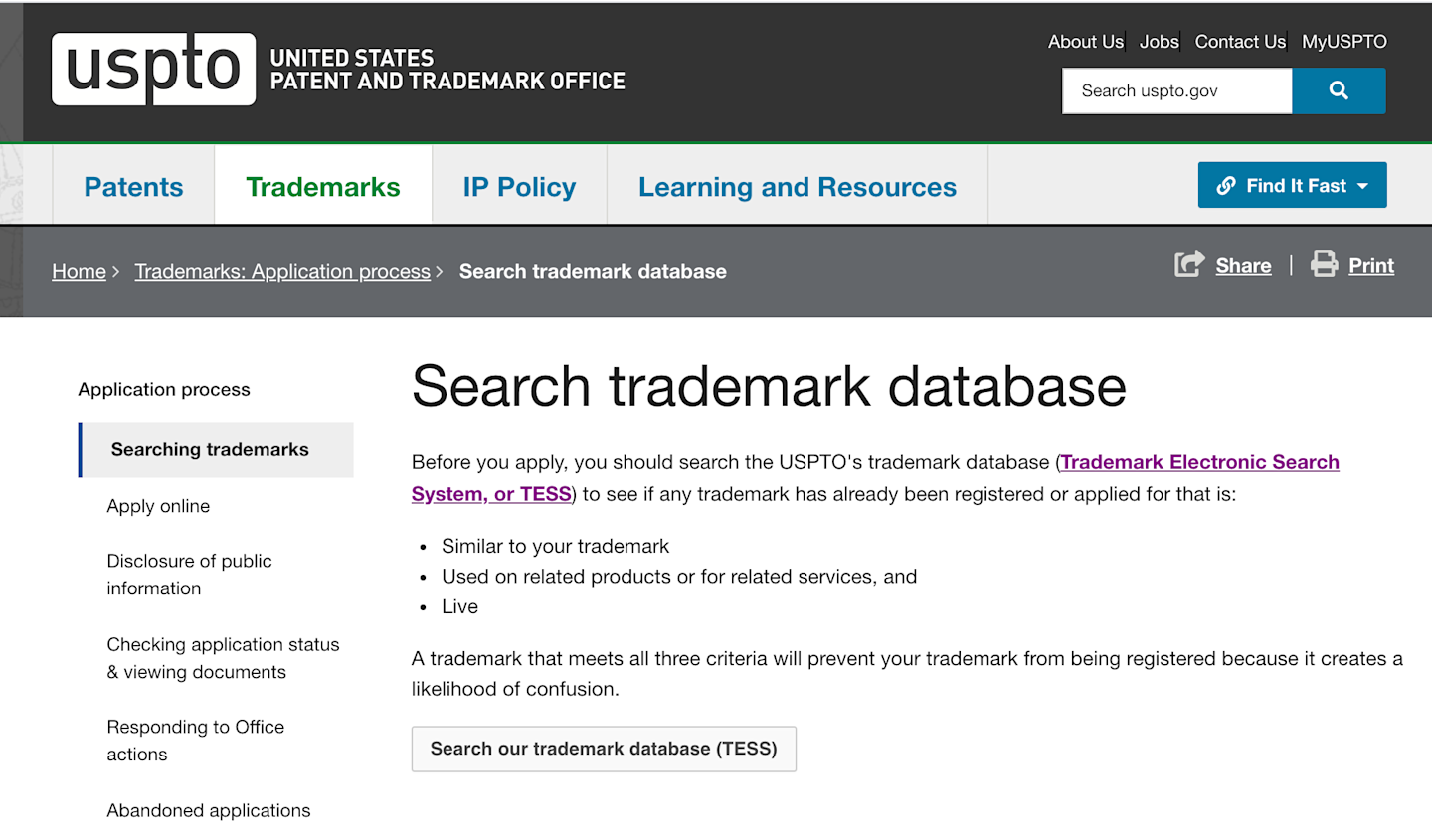This screenshot has width=1432, height=840.
Task: Open Disclosure of public information sidebar item
Action: (x=189, y=575)
